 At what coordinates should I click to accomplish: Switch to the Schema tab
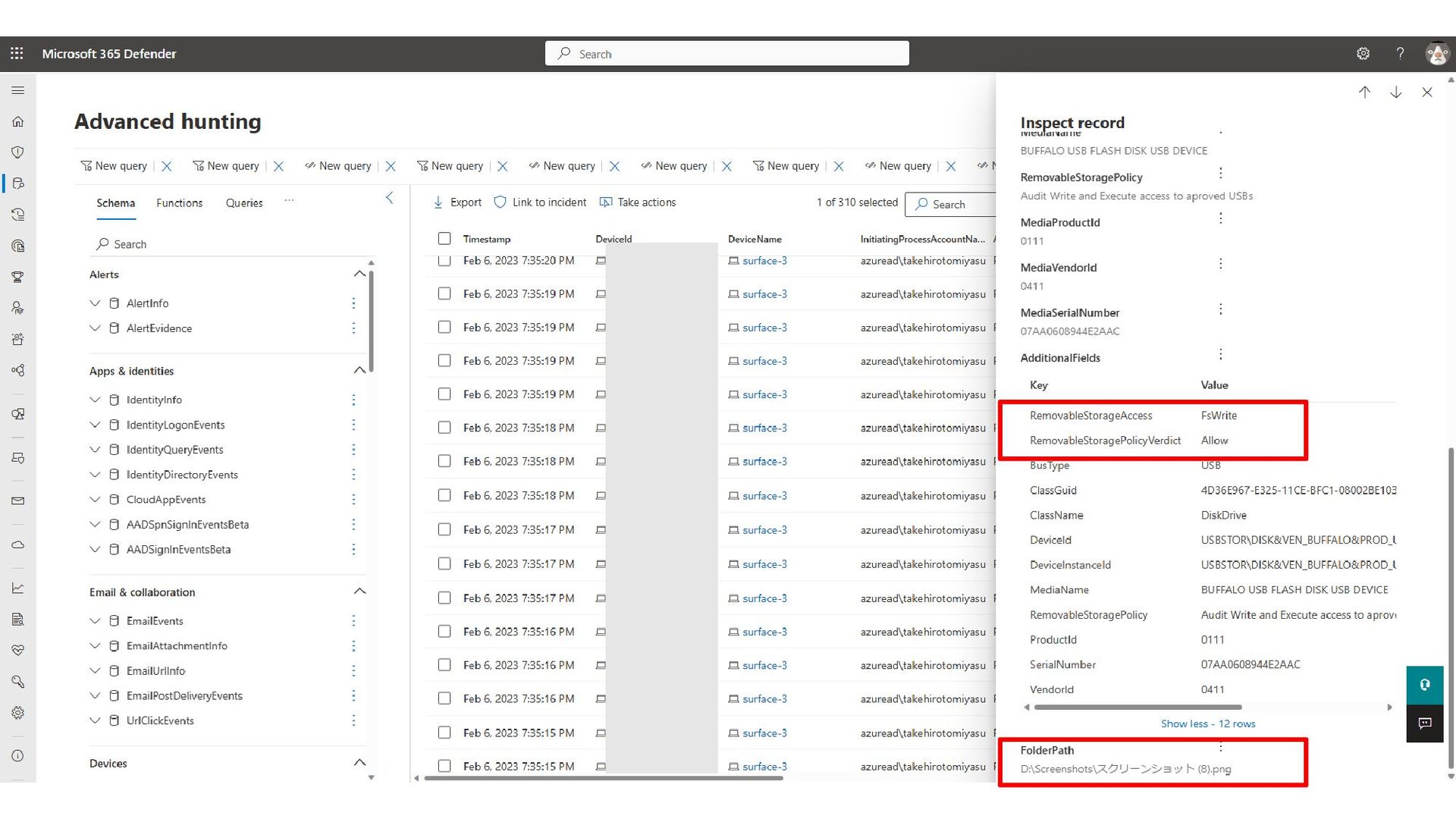pos(115,203)
